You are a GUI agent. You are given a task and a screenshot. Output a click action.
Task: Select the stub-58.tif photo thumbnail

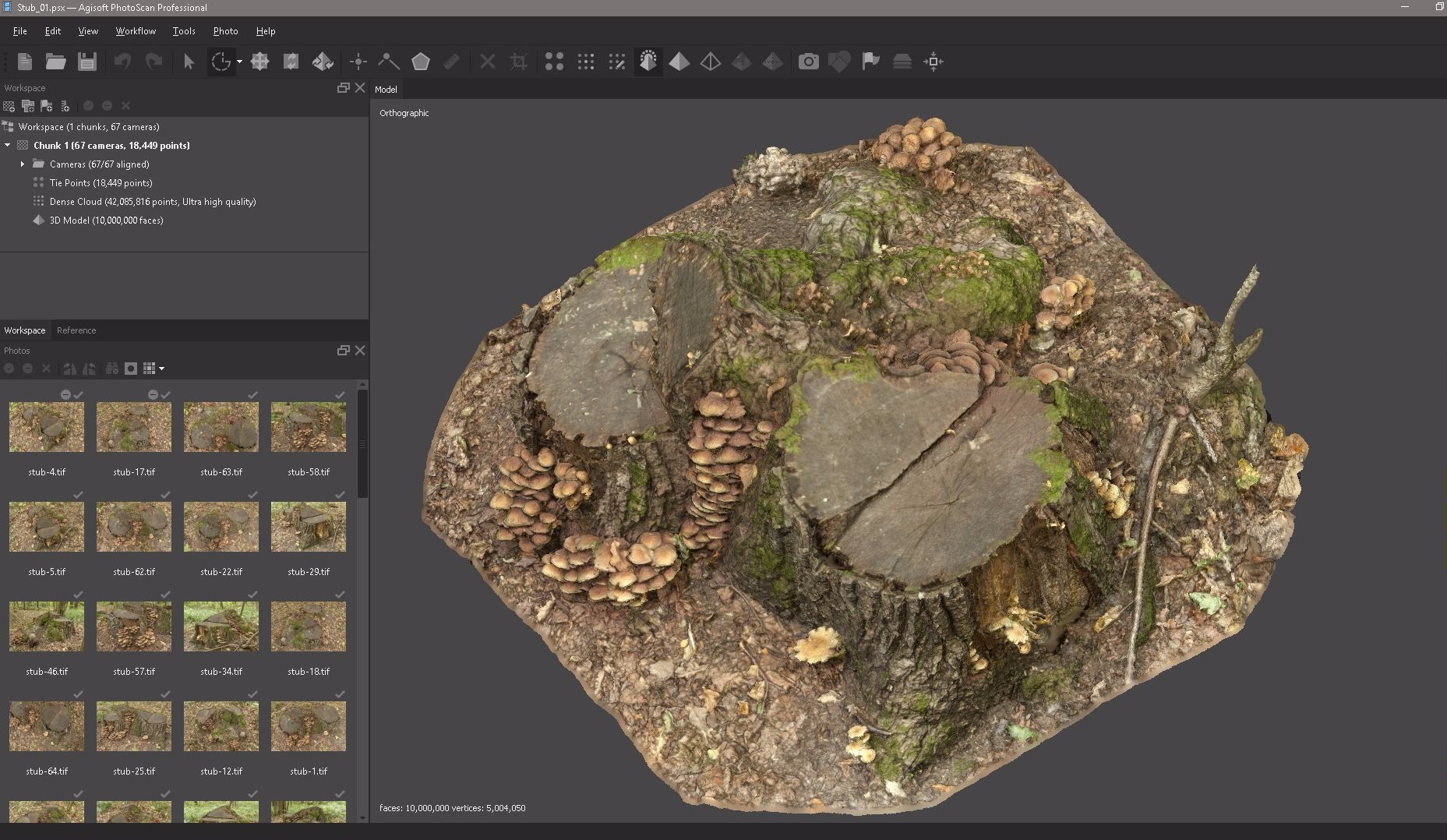coord(309,427)
